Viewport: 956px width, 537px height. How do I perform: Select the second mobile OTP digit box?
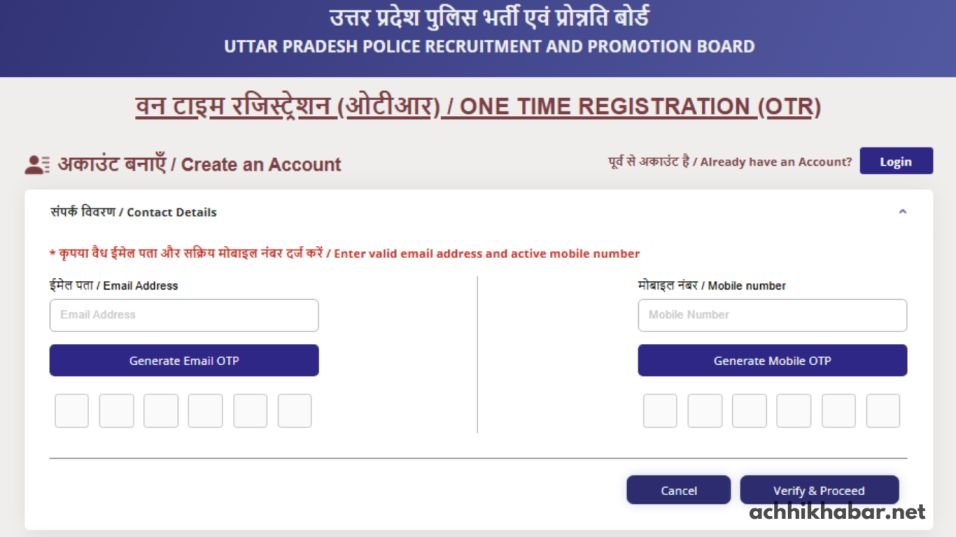[x=705, y=411]
